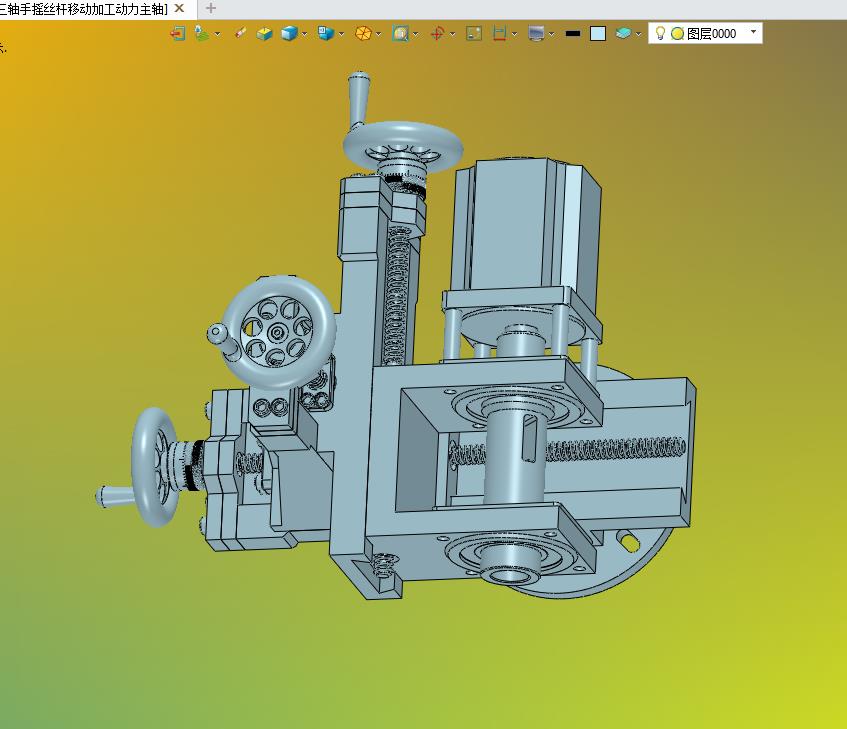The height and width of the screenshot is (729, 847).
Task: Click the teal layered block icon
Action: (x=623, y=33)
